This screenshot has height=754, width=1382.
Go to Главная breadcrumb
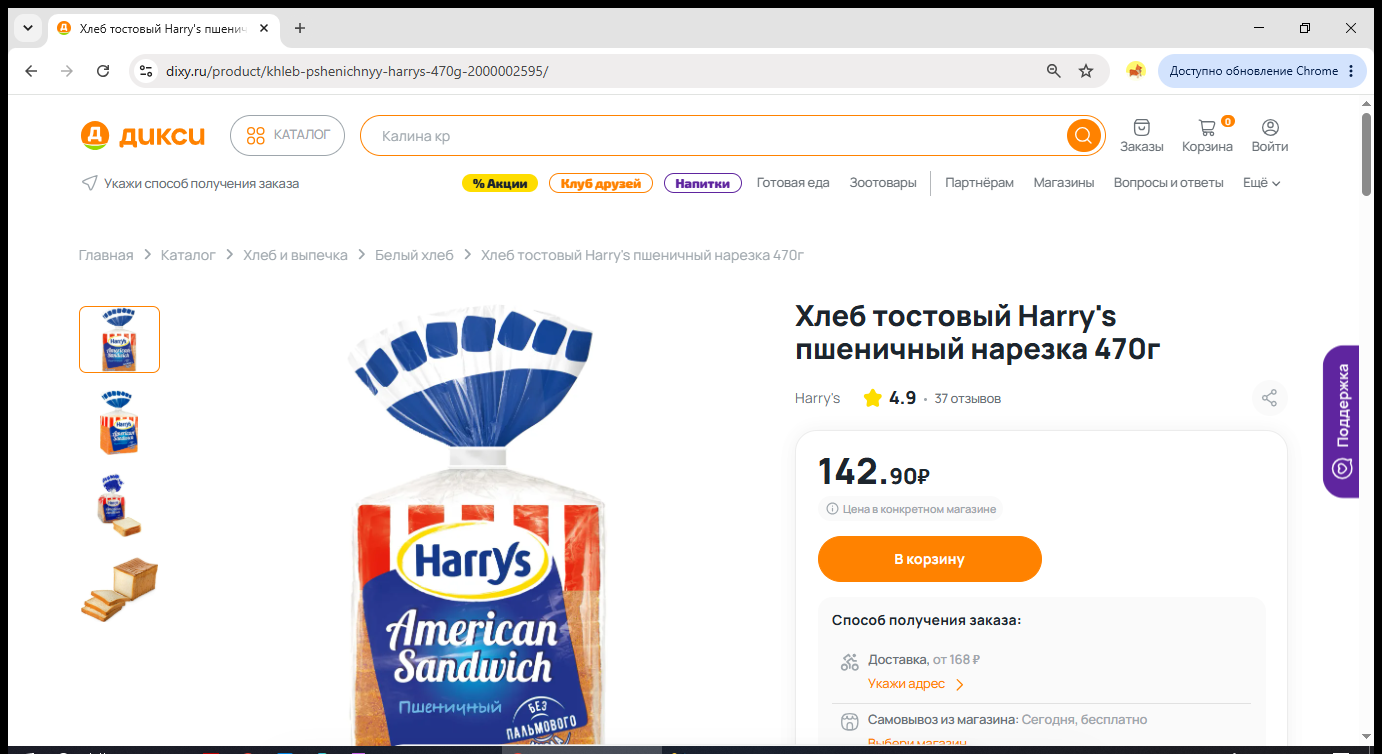(106, 255)
